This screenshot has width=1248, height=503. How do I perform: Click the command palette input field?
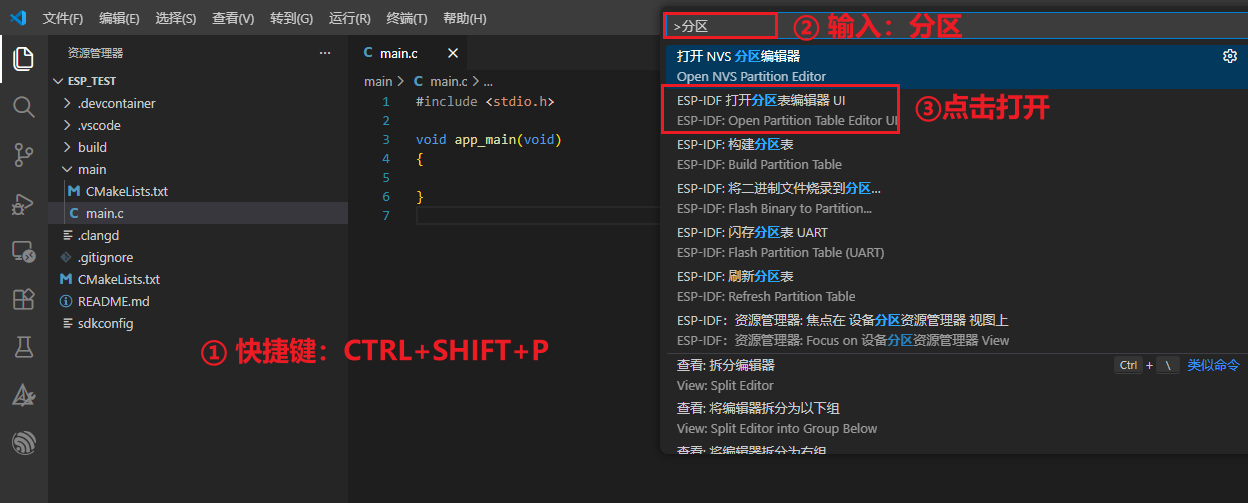[x=955, y=26]
